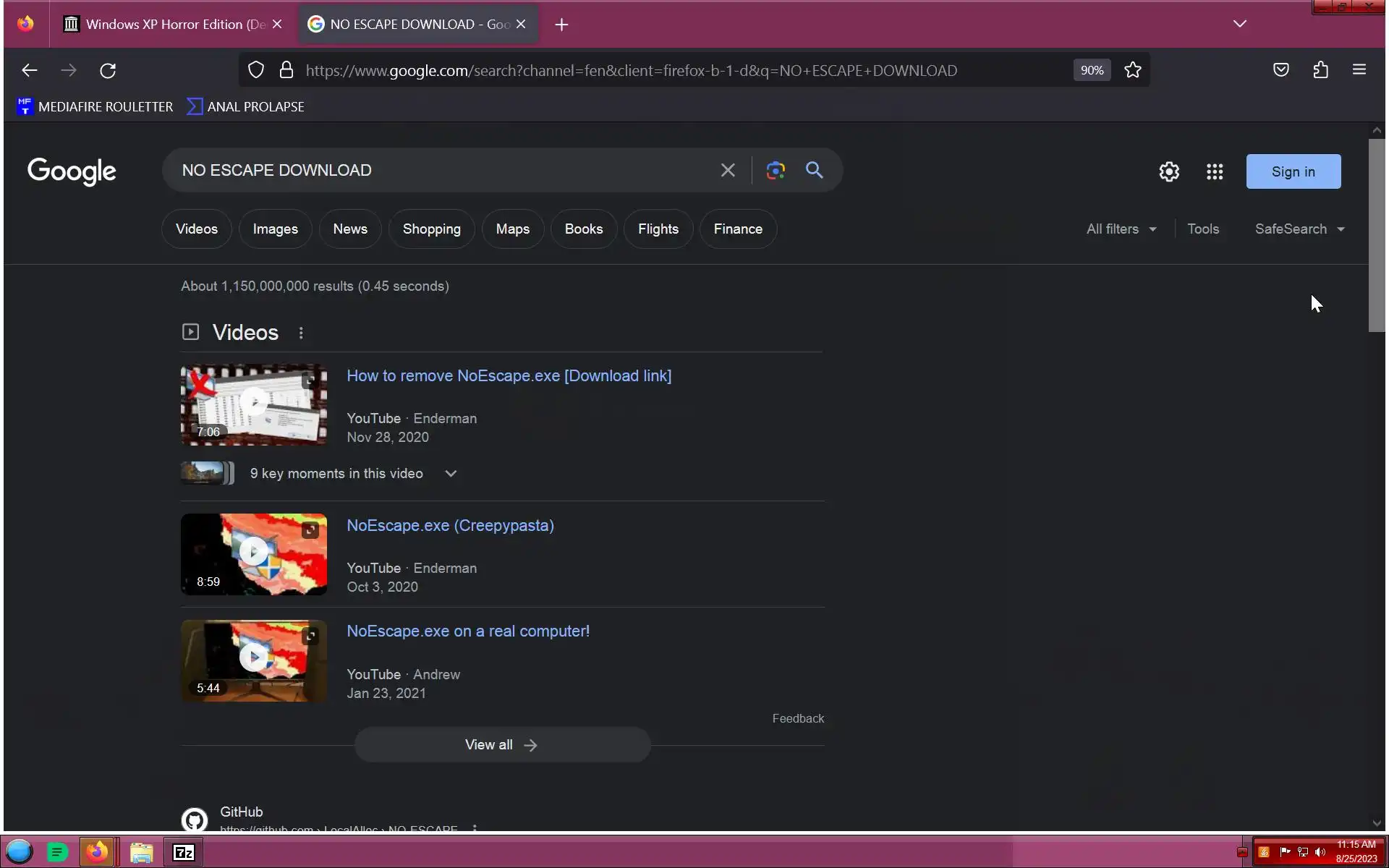This screenshot has width=1389, height=868.
Task: Open 7-Zip from the taskbar
Action: [184, 853]
